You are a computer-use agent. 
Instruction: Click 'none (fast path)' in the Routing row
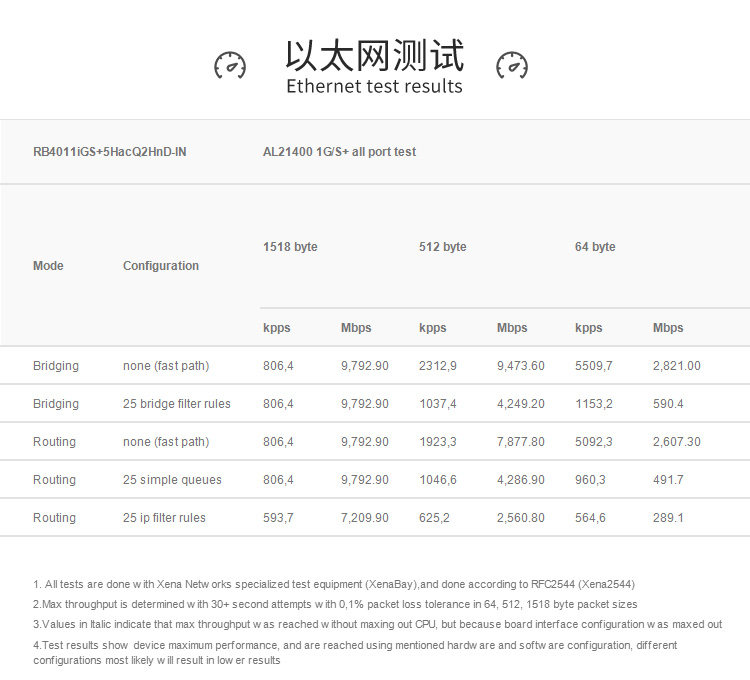[166, 442]
